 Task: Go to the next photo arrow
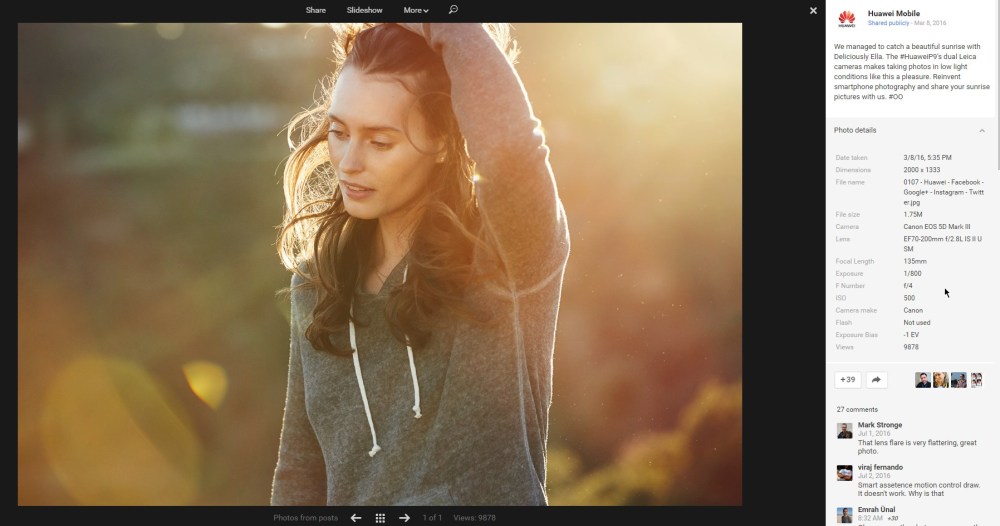tap(404, 518)
